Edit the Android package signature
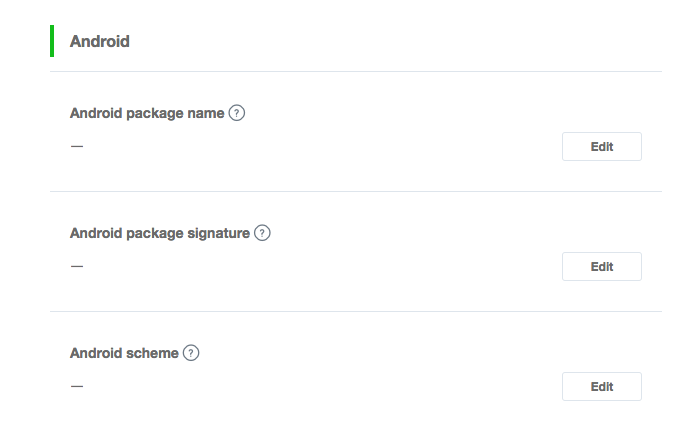 (602, 267)
